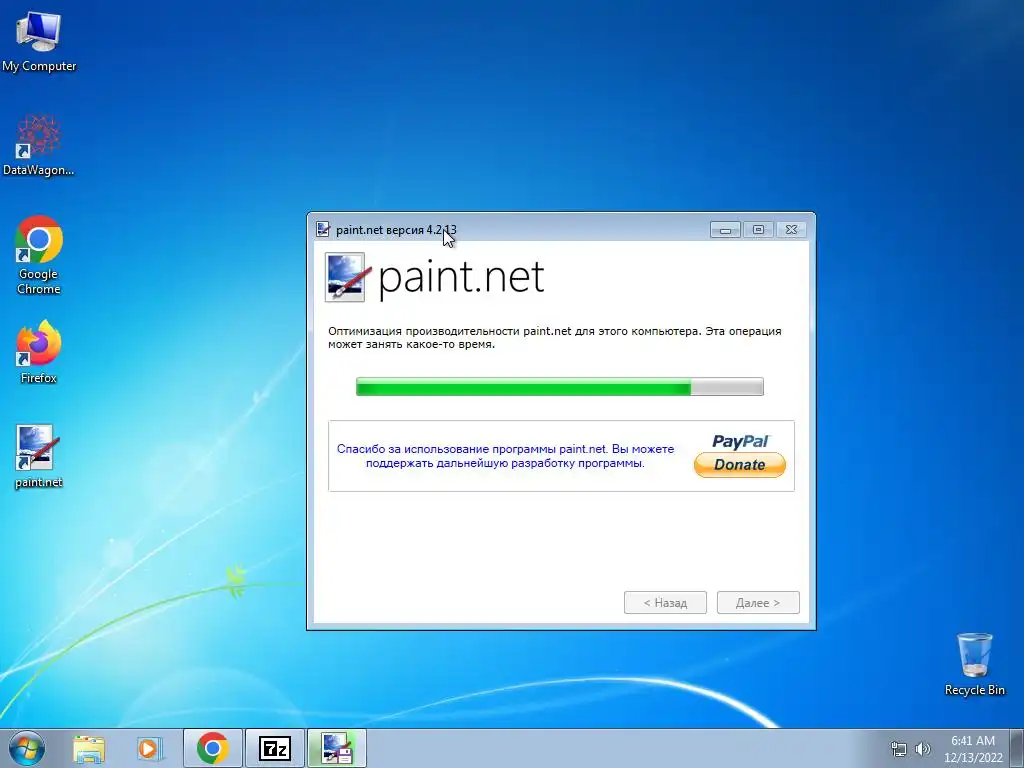Viewport: 1024px width, 768px height.
Task: Maximize the paint.net installer window
Action: (x=758, y=230)
